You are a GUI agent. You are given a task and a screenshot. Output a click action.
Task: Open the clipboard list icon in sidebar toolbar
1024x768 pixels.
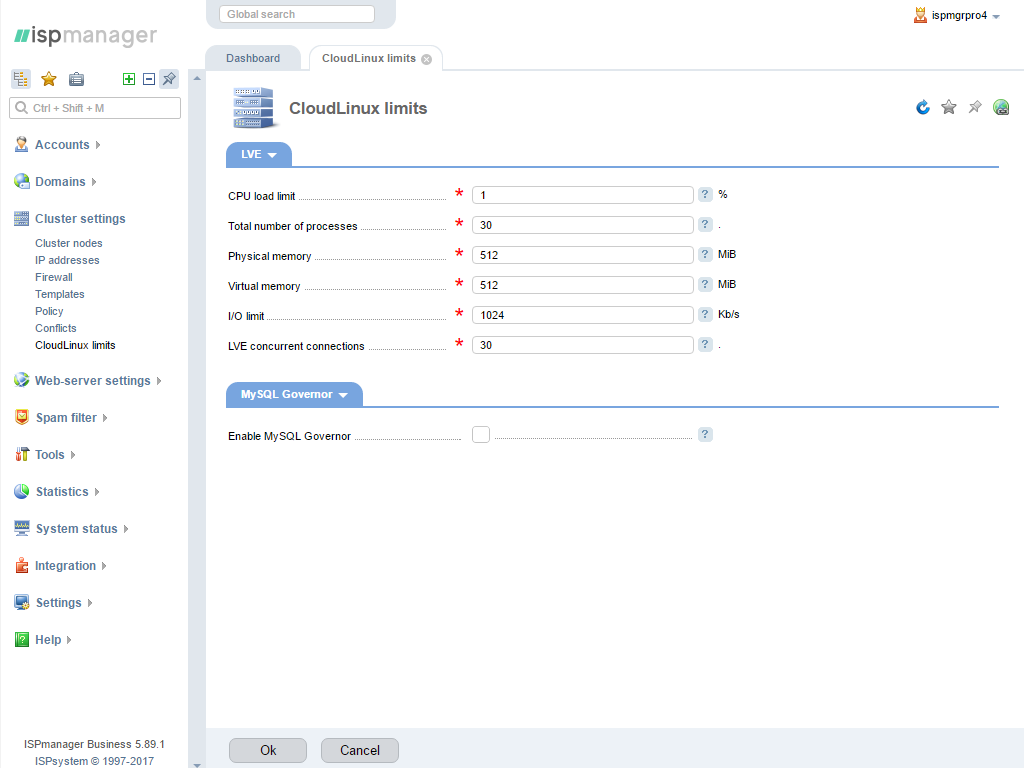tap(76, 79)
